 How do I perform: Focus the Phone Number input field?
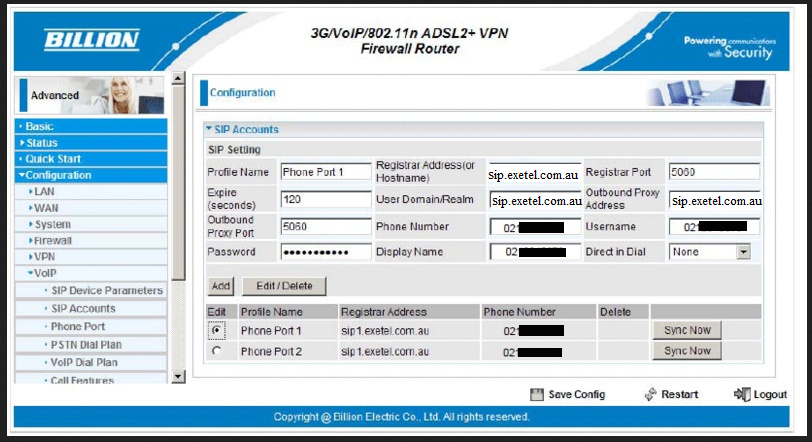point(535,227)
